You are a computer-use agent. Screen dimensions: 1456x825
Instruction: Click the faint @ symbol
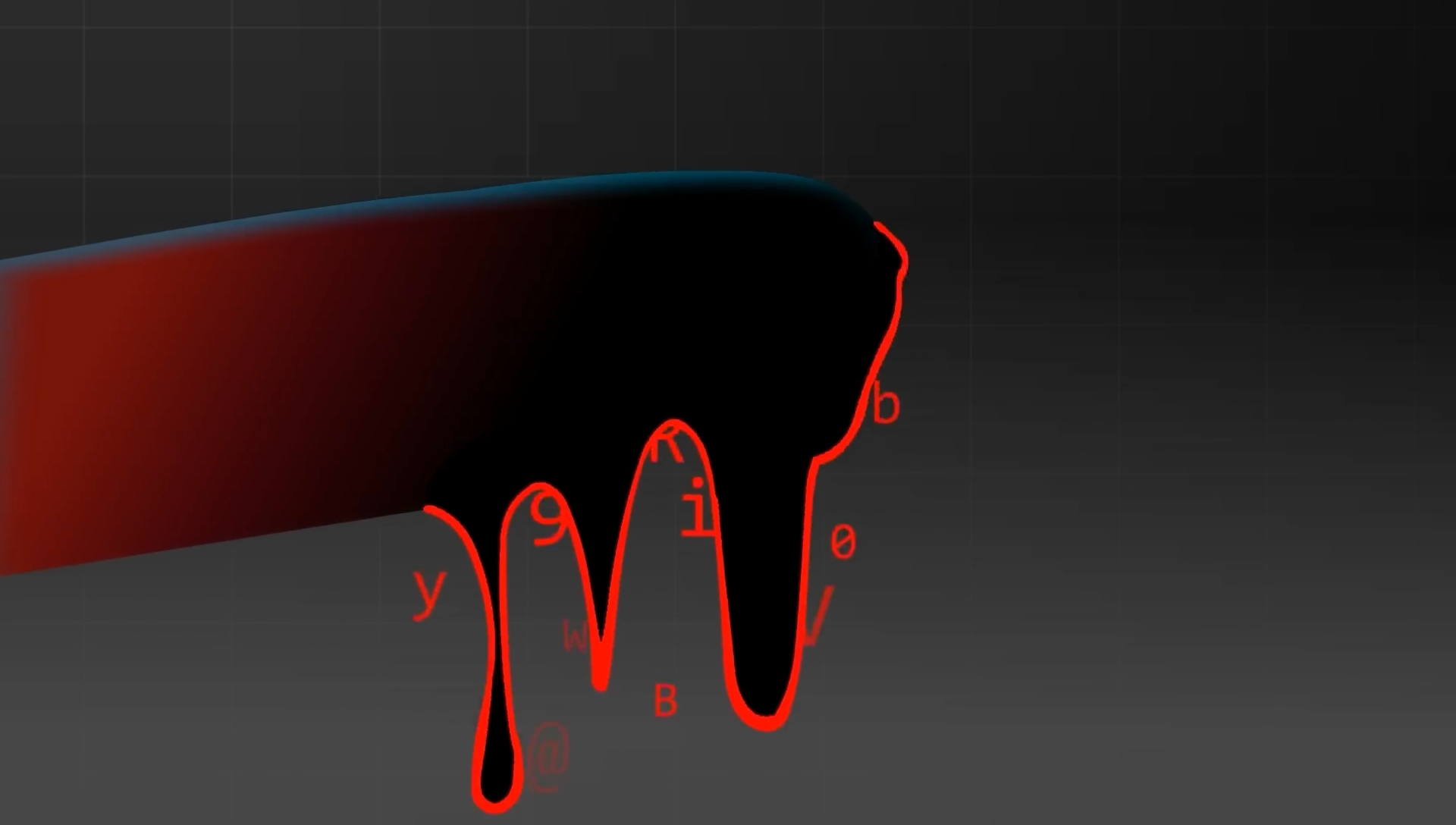pos(548,756)
